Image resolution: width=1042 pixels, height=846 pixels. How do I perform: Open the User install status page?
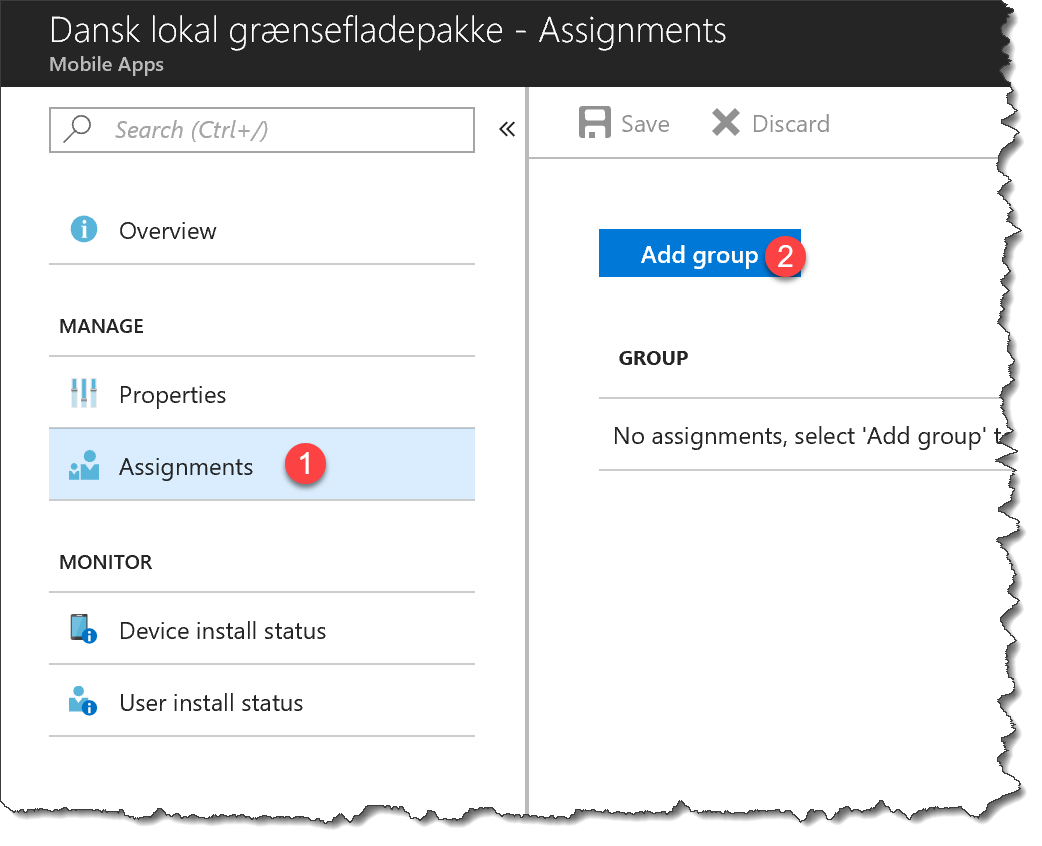(x=211, y=702)
